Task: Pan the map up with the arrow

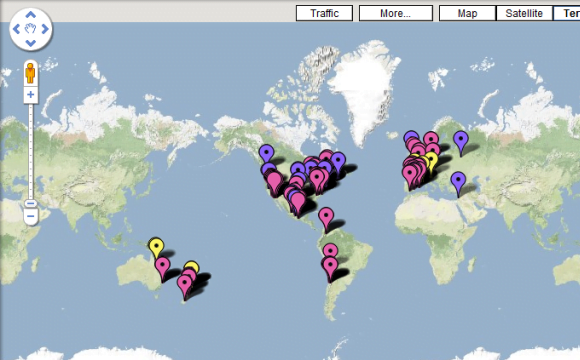Action: tap(31, 15)
